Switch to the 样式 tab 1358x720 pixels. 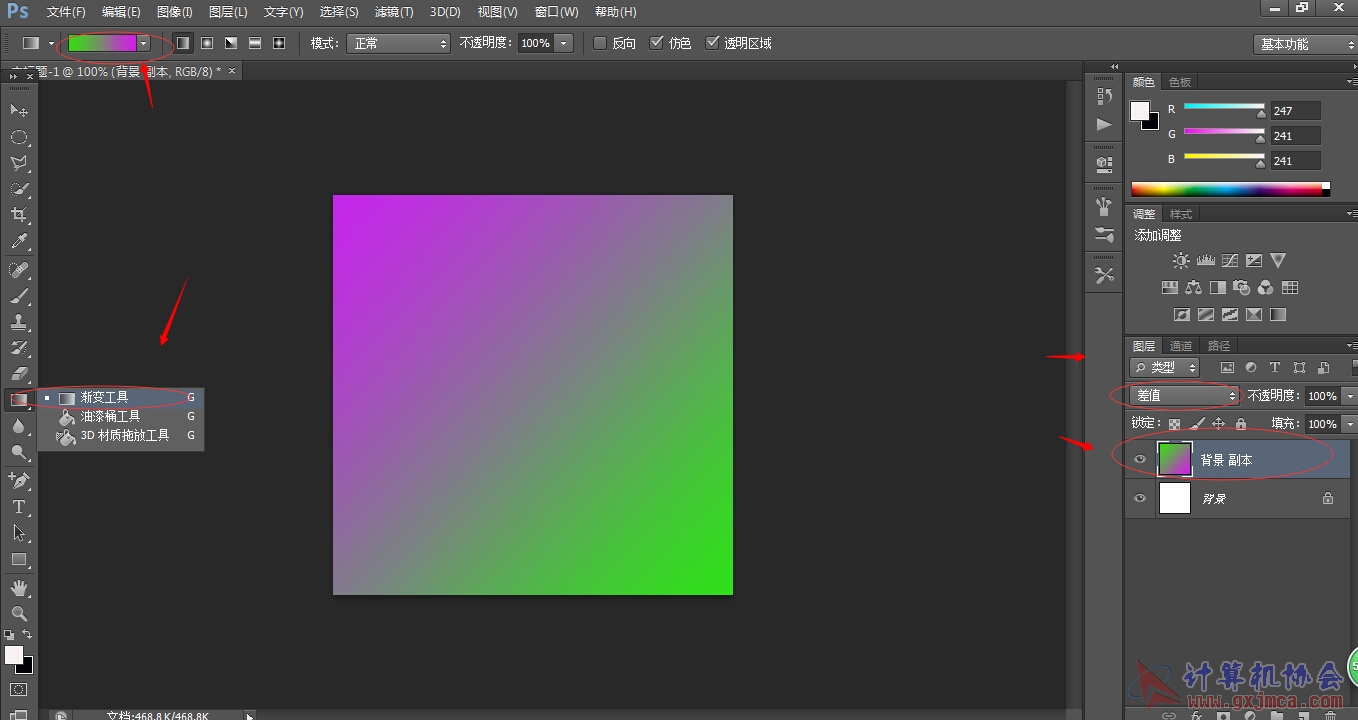[1181, 214]
